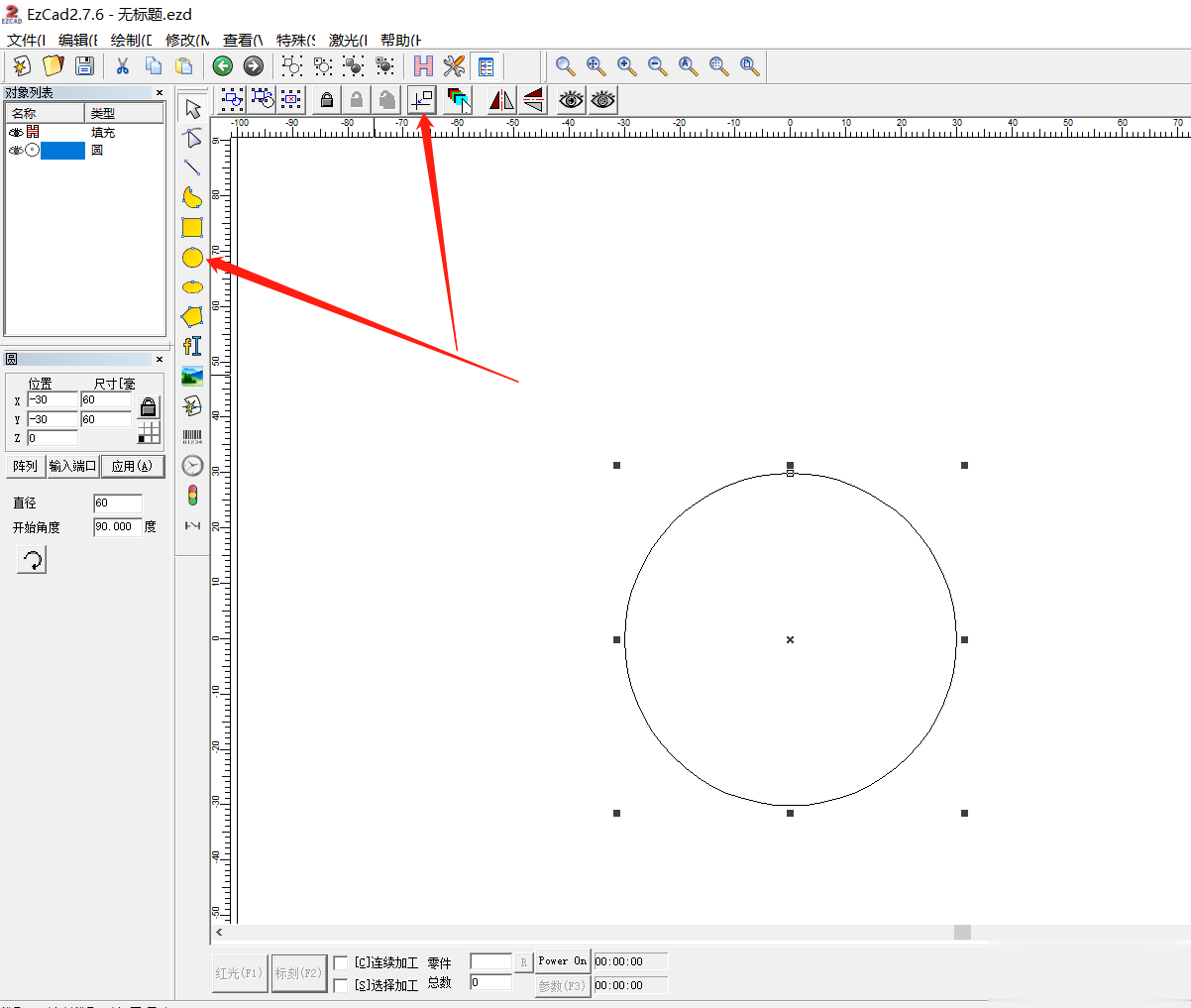Screen dimensions: 1191x1008
Task: Click the put-to-origin toolbar icon
Action: [x=422, y=99]
